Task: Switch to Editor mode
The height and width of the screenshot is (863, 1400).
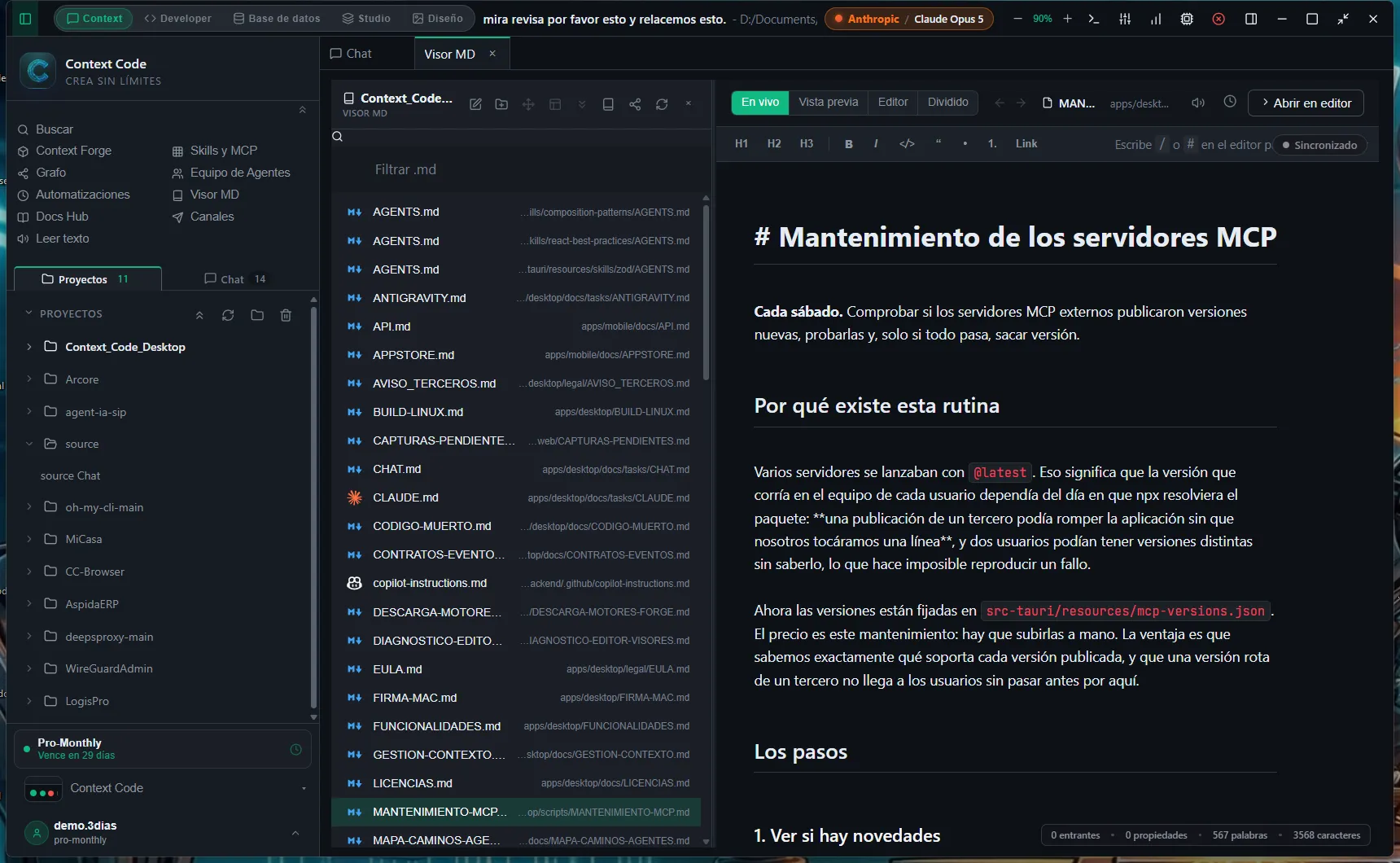Action: pos(893,102)
